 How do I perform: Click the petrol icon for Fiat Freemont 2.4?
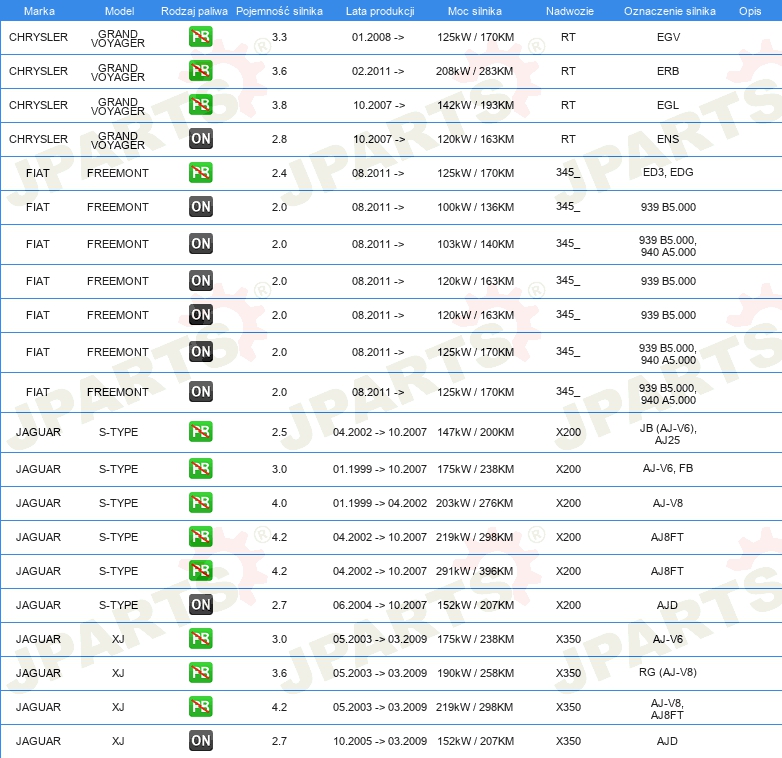point(200,173)
